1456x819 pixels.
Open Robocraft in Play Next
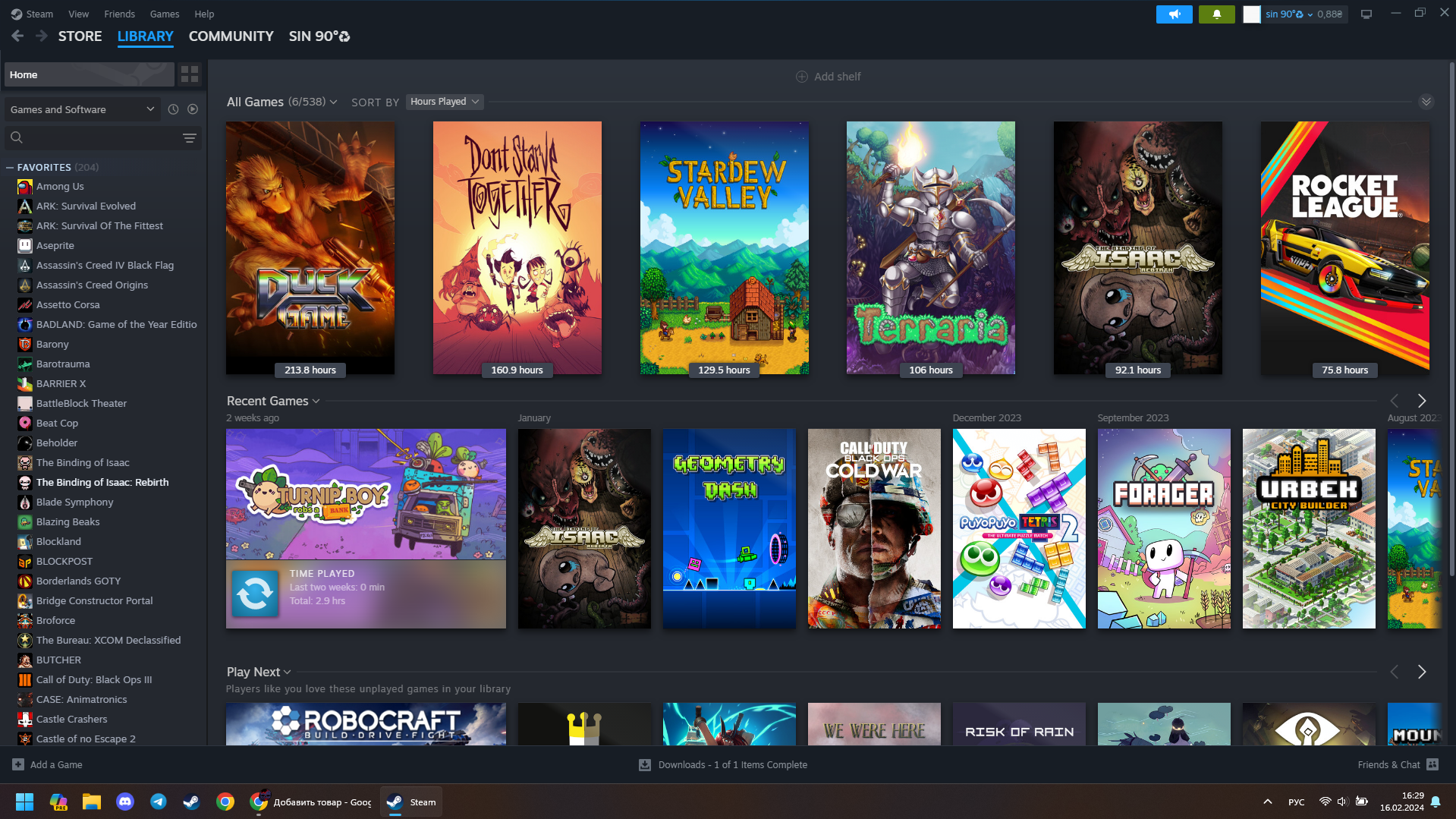(x=366, y=723)
